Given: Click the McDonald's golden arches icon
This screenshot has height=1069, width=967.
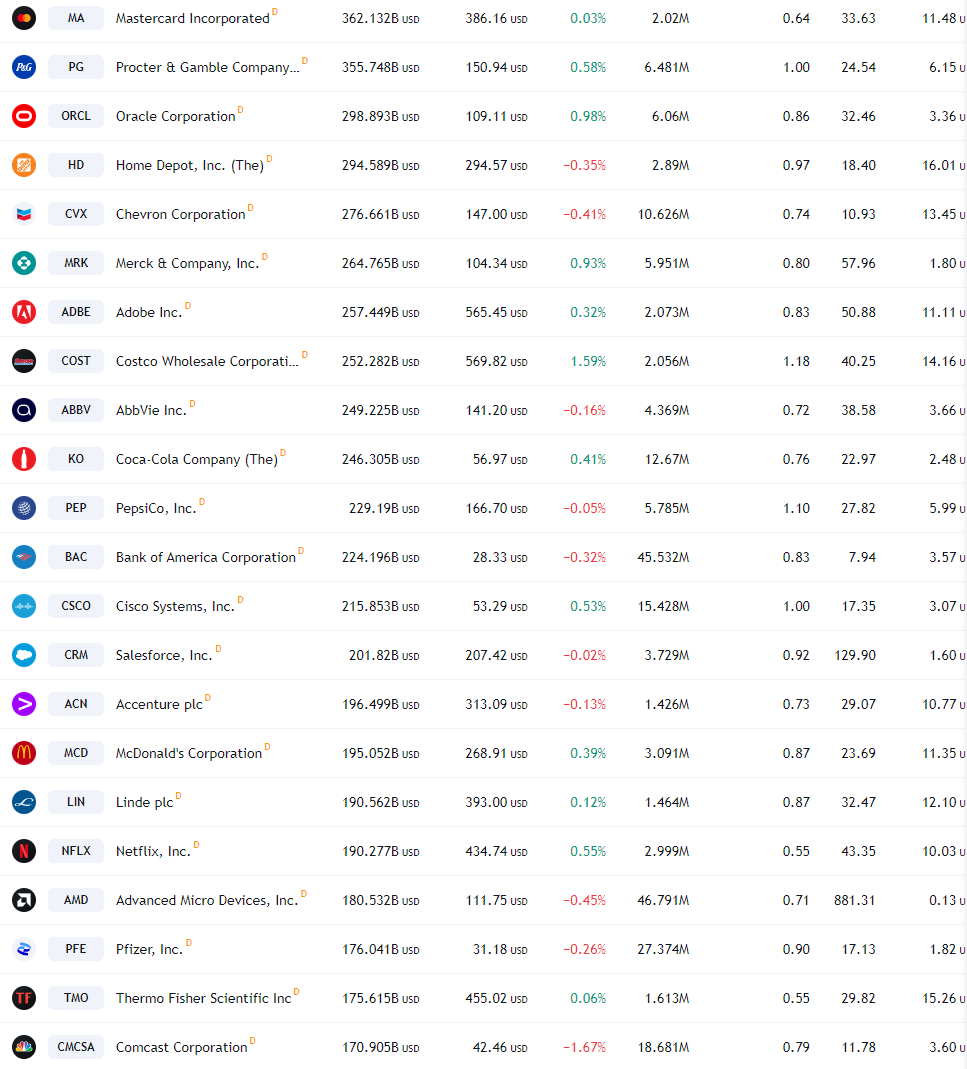Looking at the screenshot, I should coord(24,753).
